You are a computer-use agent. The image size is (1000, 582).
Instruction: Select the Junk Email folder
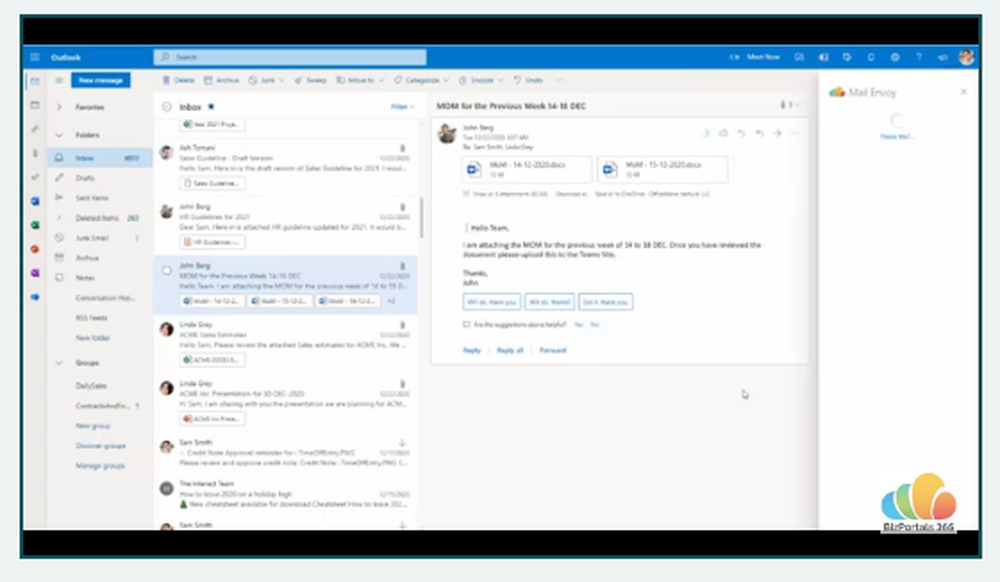tap(99, 238)
